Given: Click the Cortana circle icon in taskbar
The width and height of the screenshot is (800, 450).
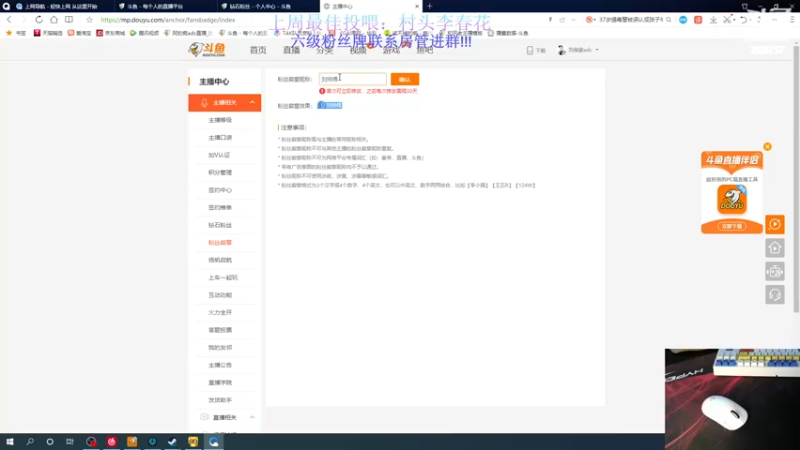Looking at the screenshot, I should [x=50, y=441].
